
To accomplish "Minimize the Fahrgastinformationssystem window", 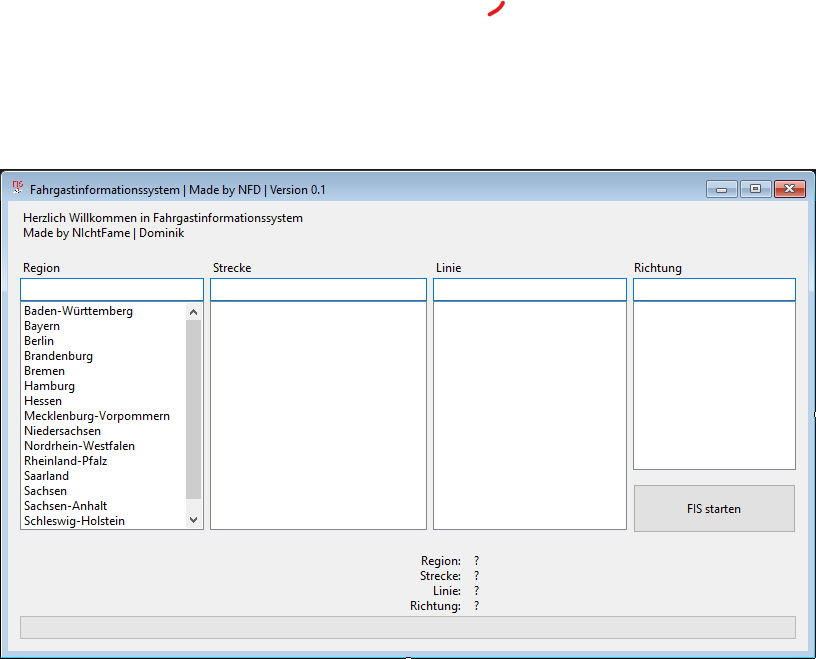I will (x=721, y=189).
